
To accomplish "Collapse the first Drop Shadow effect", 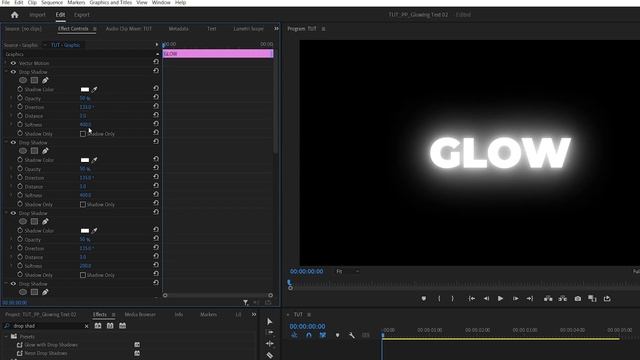I will [6, 72].
